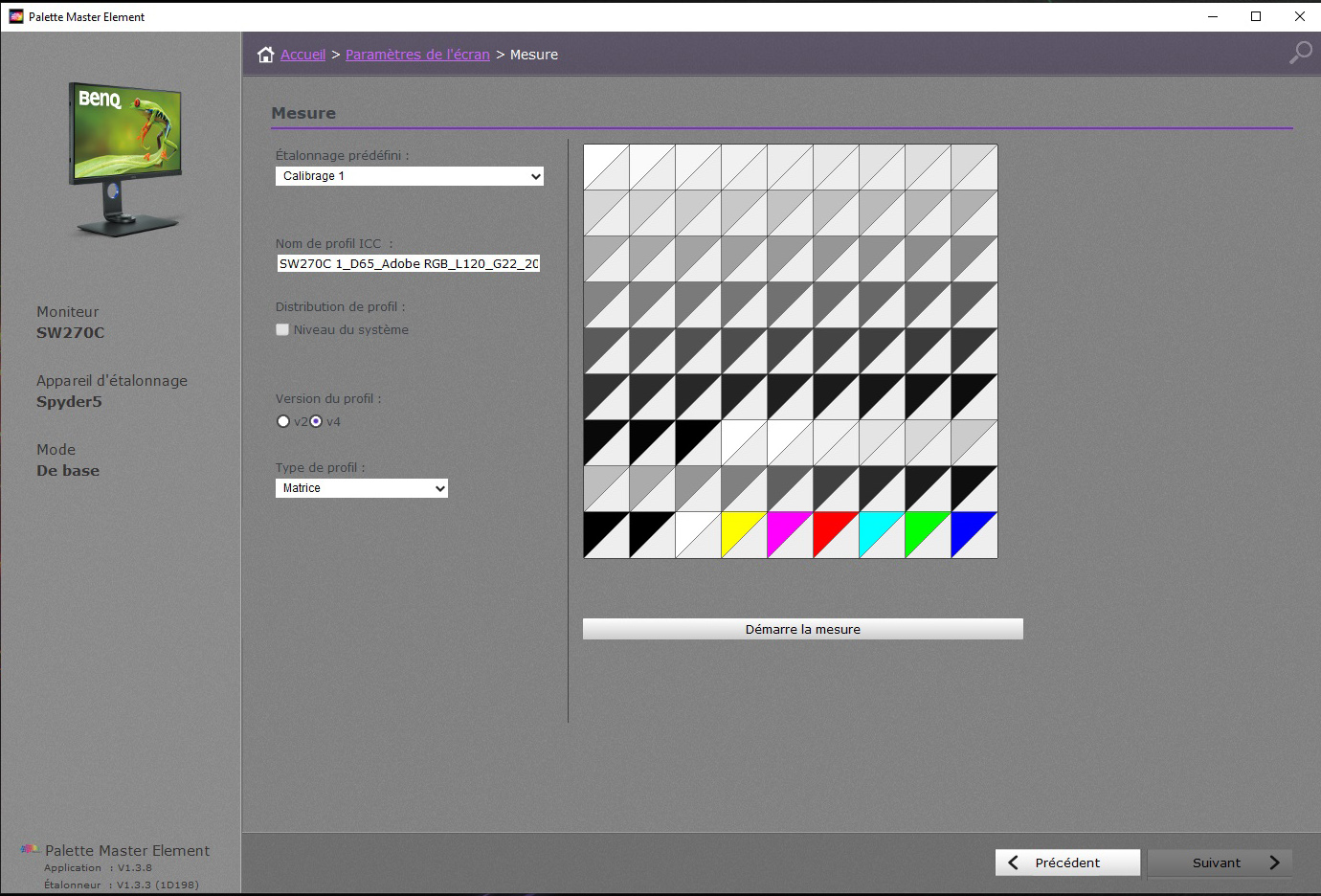Expand the Type de profil dropdown
Image resolution: width=1321 pixels, height=896 pixels.
(361, 488)
